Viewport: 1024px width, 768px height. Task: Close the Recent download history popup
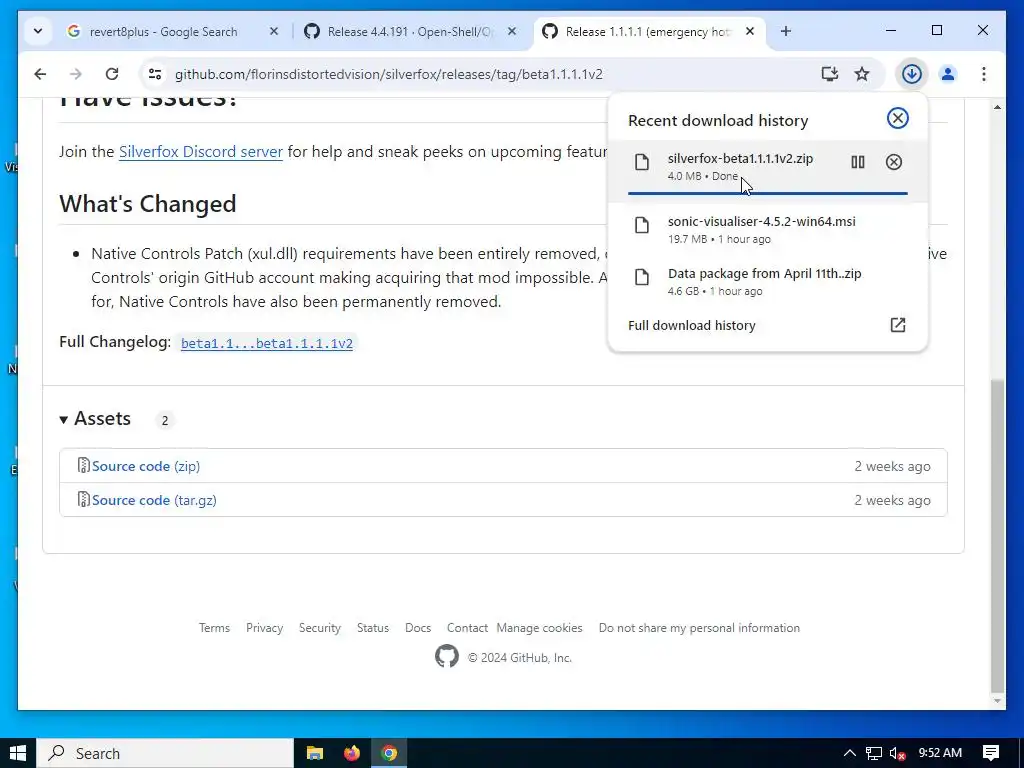897,118
